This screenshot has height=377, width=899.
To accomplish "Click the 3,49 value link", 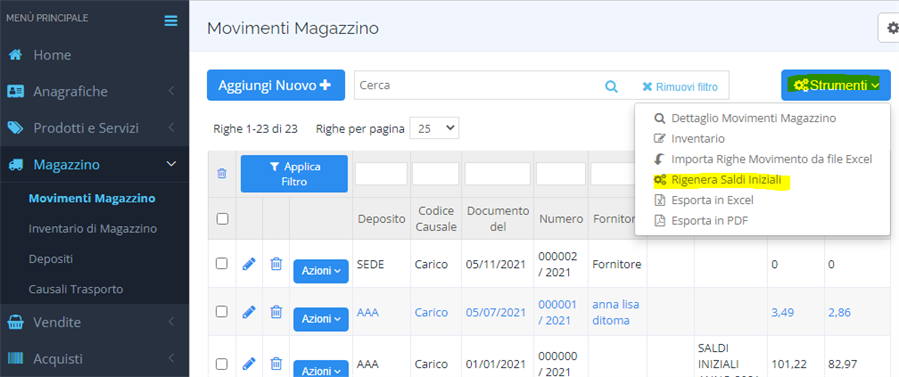I will coord(783,313).
